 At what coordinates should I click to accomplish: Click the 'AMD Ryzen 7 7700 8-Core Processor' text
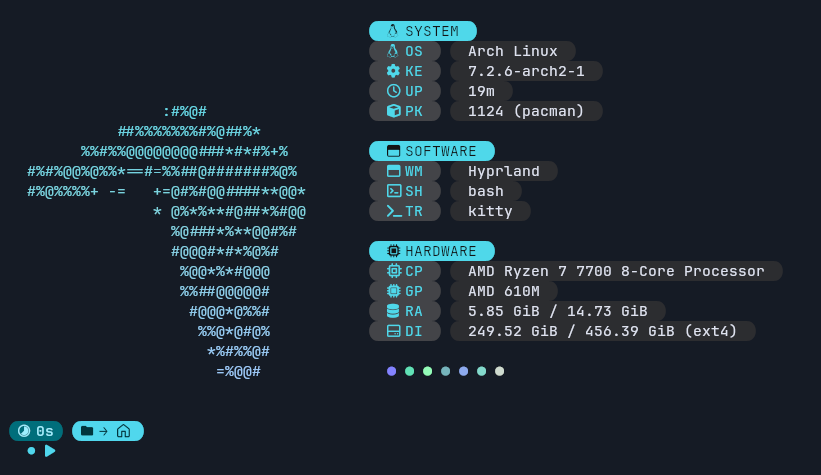(616, 271)
